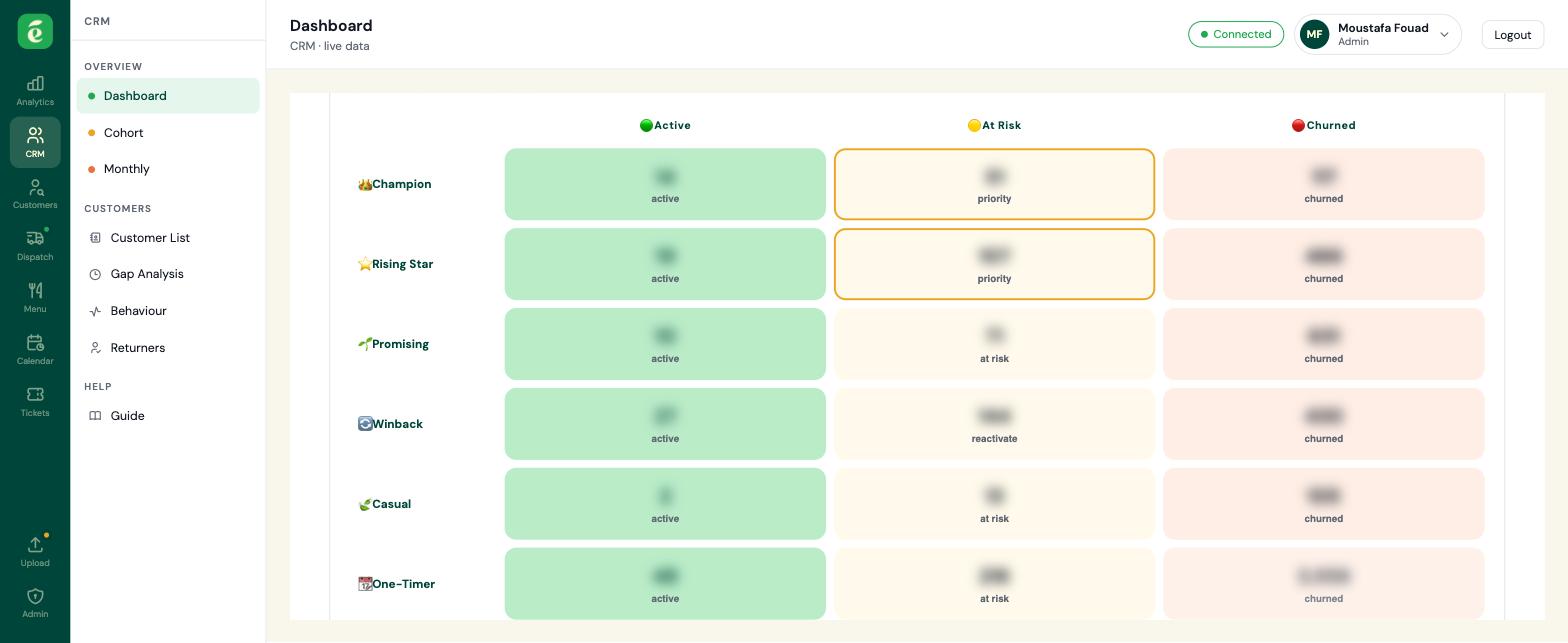1568x643 pixels.
Task: Select the Winback Churned cell
Action: point(1323,424)
